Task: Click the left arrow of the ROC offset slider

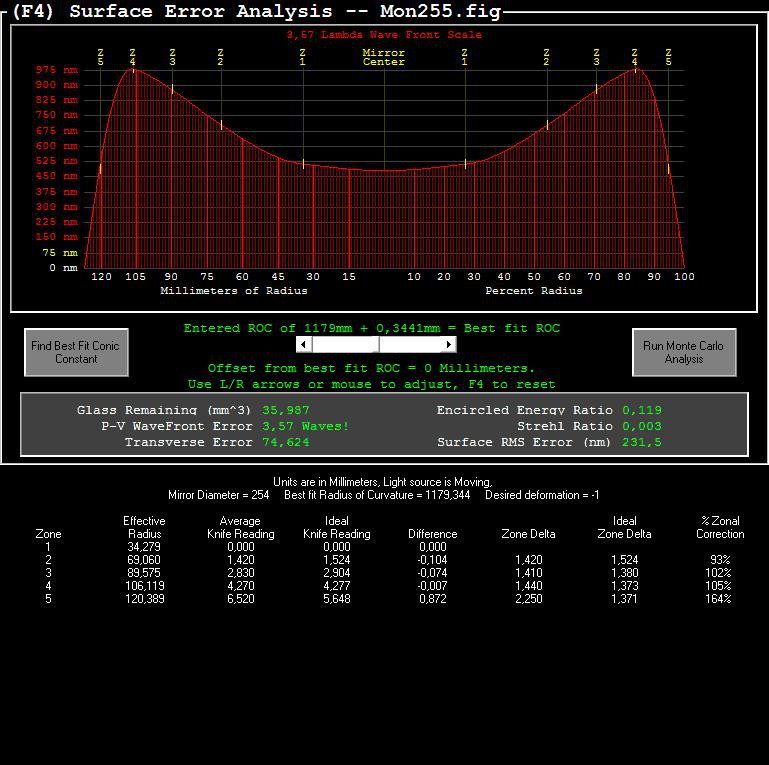Action: (304, 344)
